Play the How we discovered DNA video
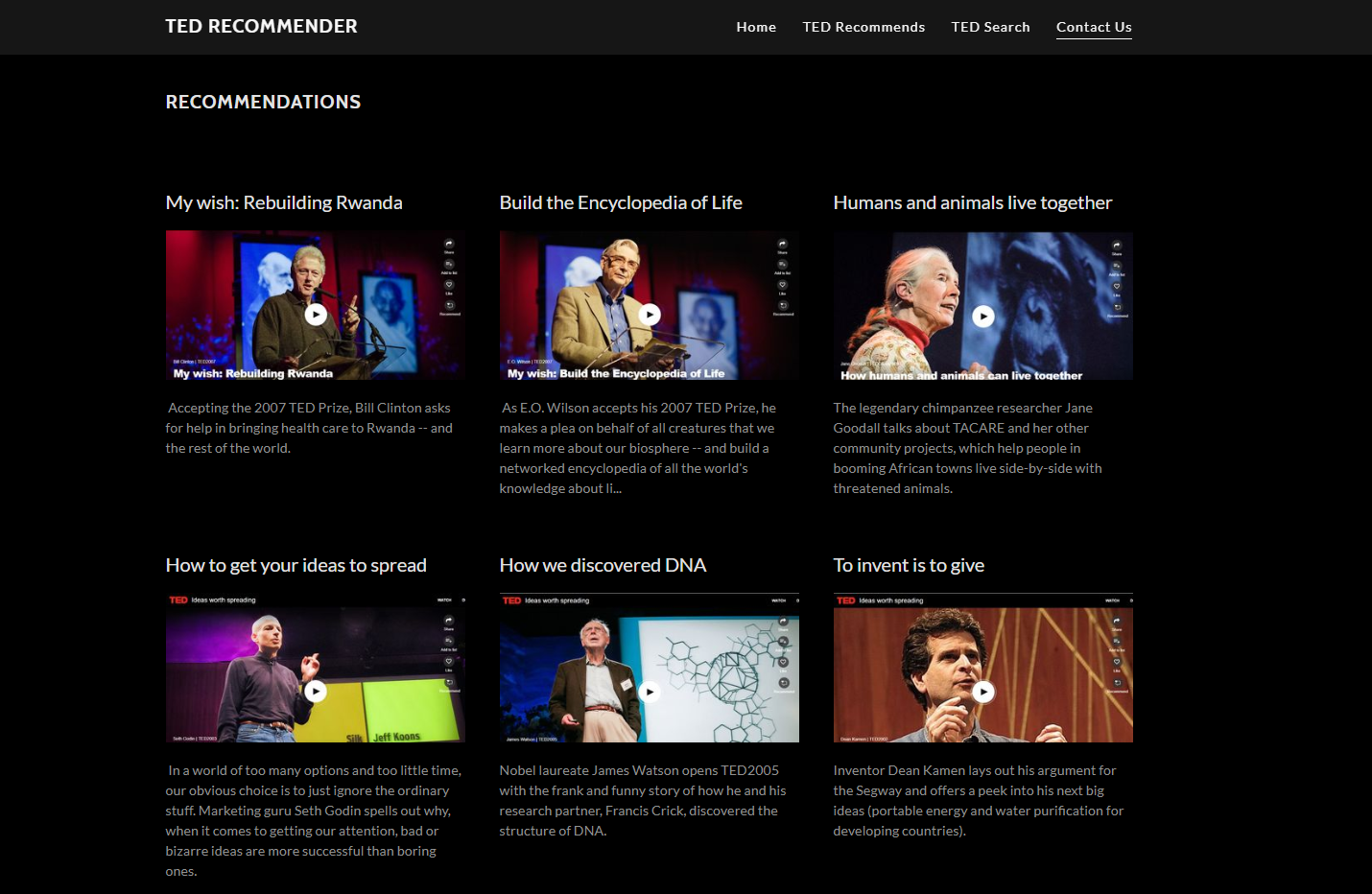 click(x=650, y=691)
